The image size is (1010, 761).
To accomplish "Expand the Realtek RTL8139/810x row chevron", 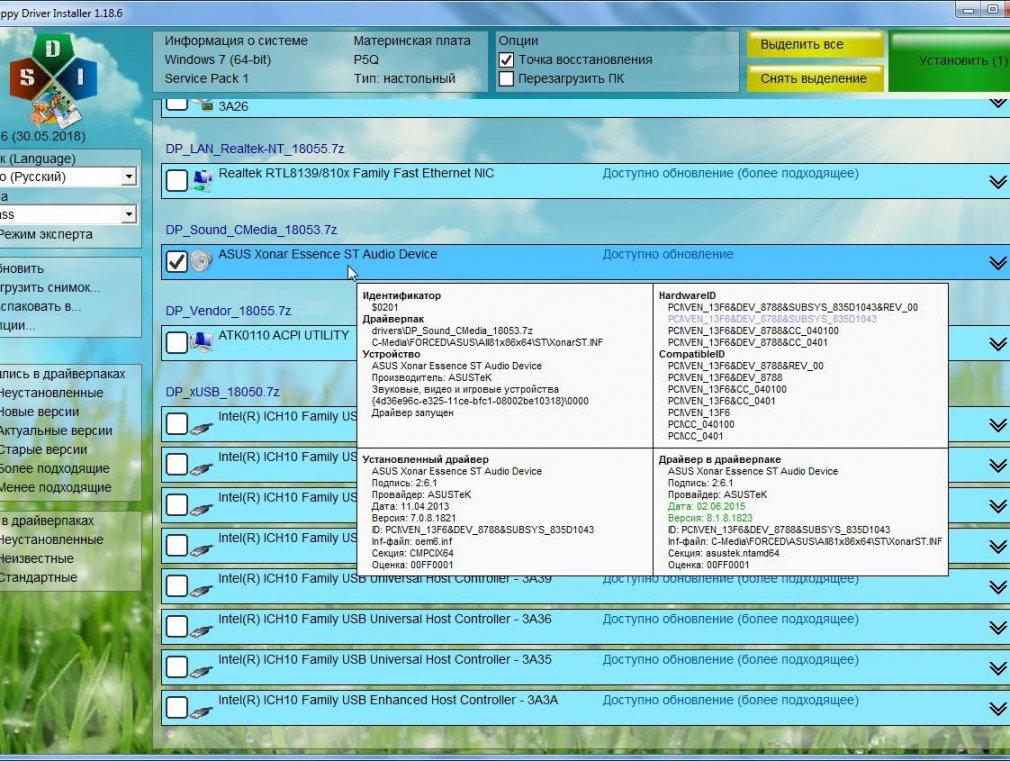I will (x=998, y=182).
